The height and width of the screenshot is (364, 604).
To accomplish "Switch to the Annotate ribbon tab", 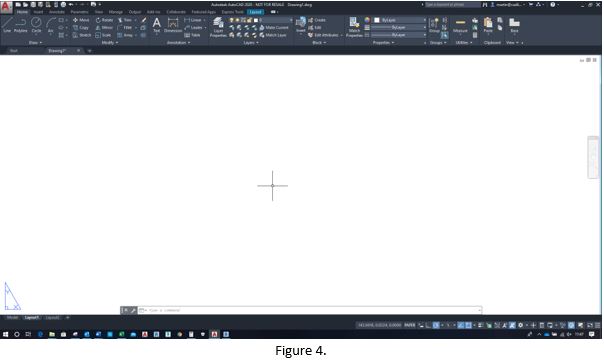I will pos(57,12).
